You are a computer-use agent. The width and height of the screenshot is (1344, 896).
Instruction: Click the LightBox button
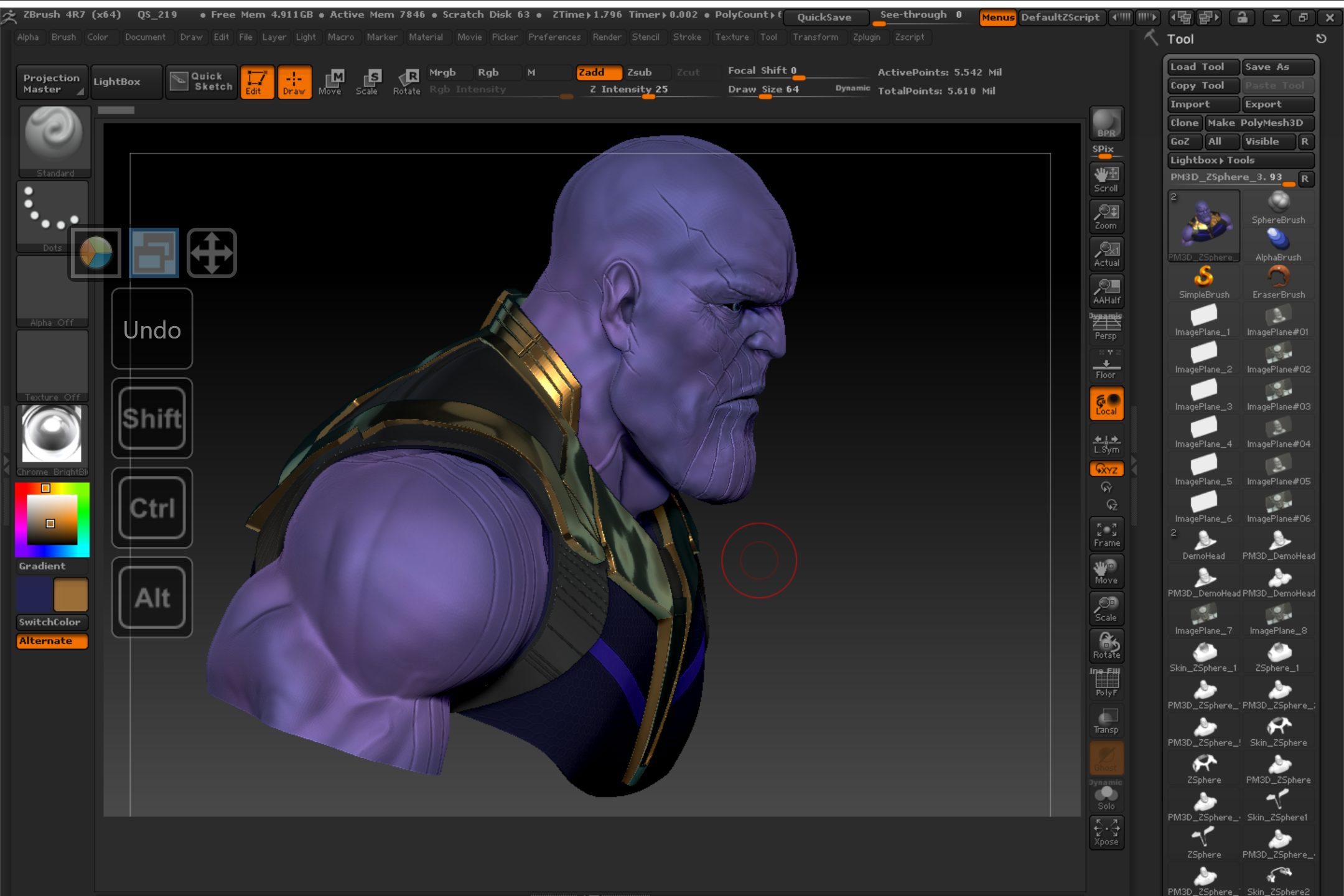click(127, 82)
